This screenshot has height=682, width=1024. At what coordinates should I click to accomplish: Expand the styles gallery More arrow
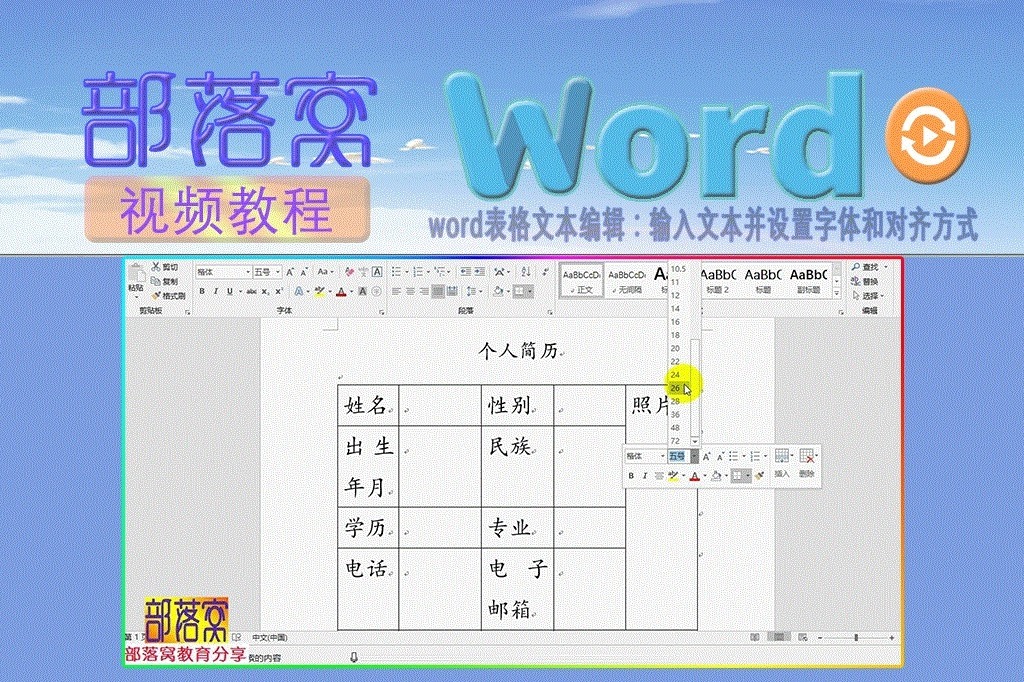(x=837, y=292)
